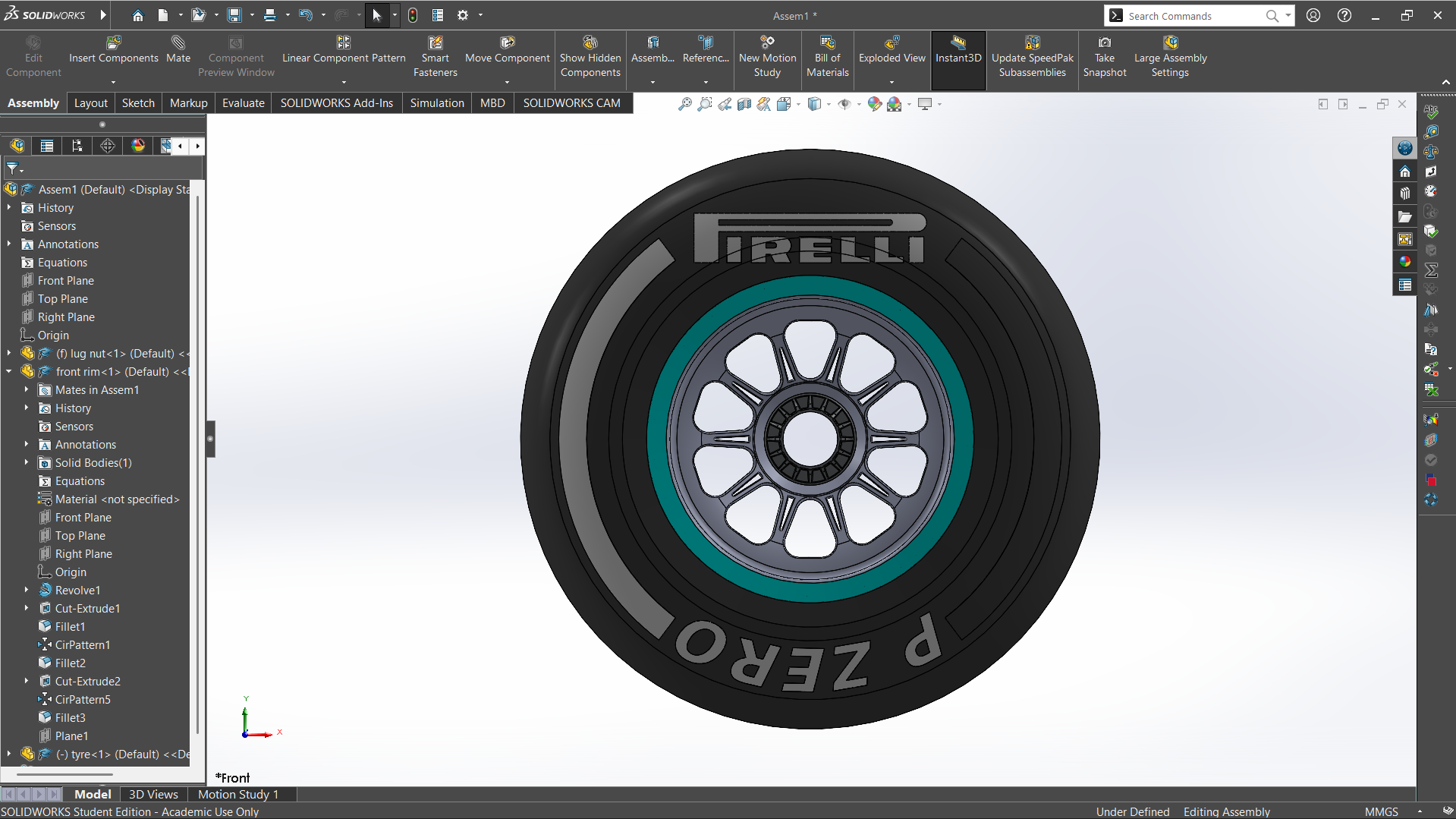This screenshot has width=1456, height=819.
Task: Switch to 3D Views tab
Action: pyautogui.click(x=153, y=794)
